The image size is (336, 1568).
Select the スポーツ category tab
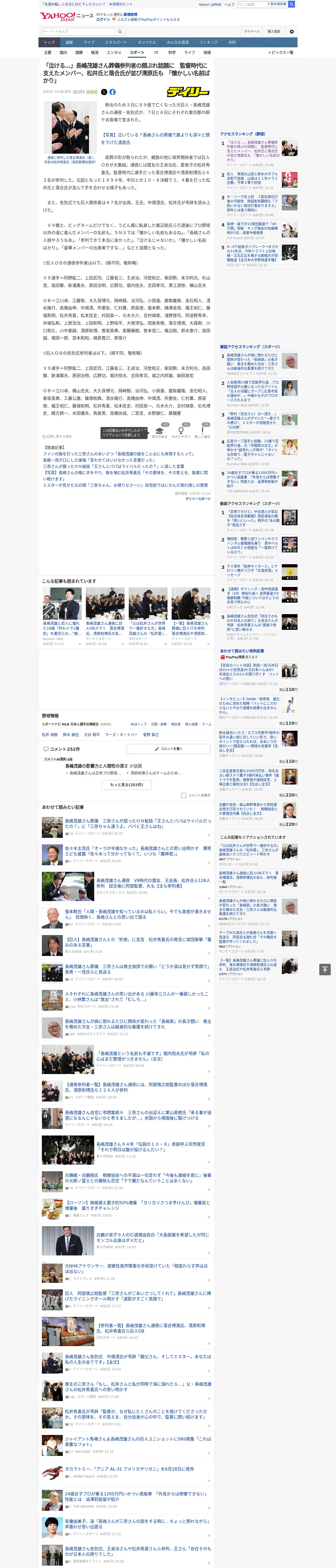137,52
